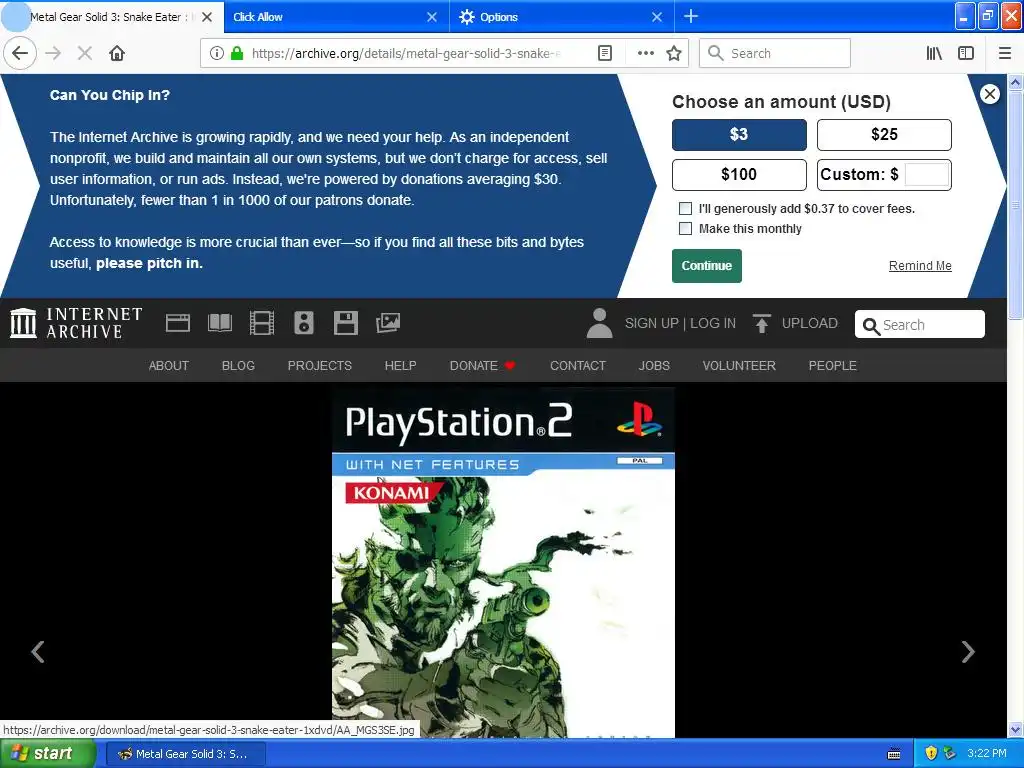Click the custom donation amount field
Screen dimensions: 1024x768
(927, 174)
